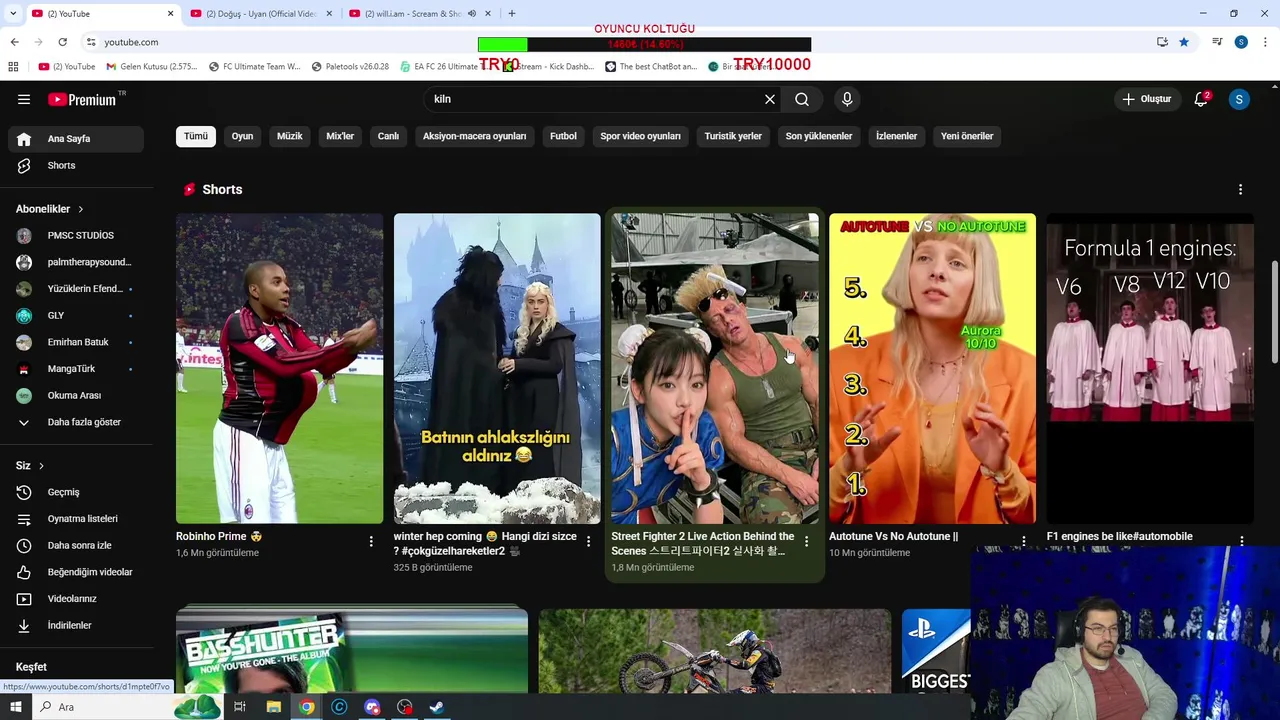
Task: Open options menu for Street Fighter 2 short
Action: click(x=806, y=541)
